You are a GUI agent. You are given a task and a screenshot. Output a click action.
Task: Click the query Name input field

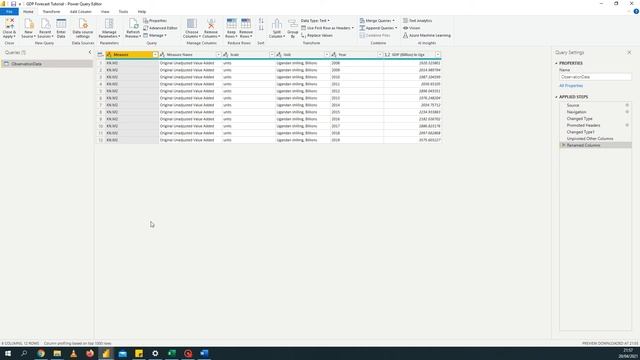point(595,77)
